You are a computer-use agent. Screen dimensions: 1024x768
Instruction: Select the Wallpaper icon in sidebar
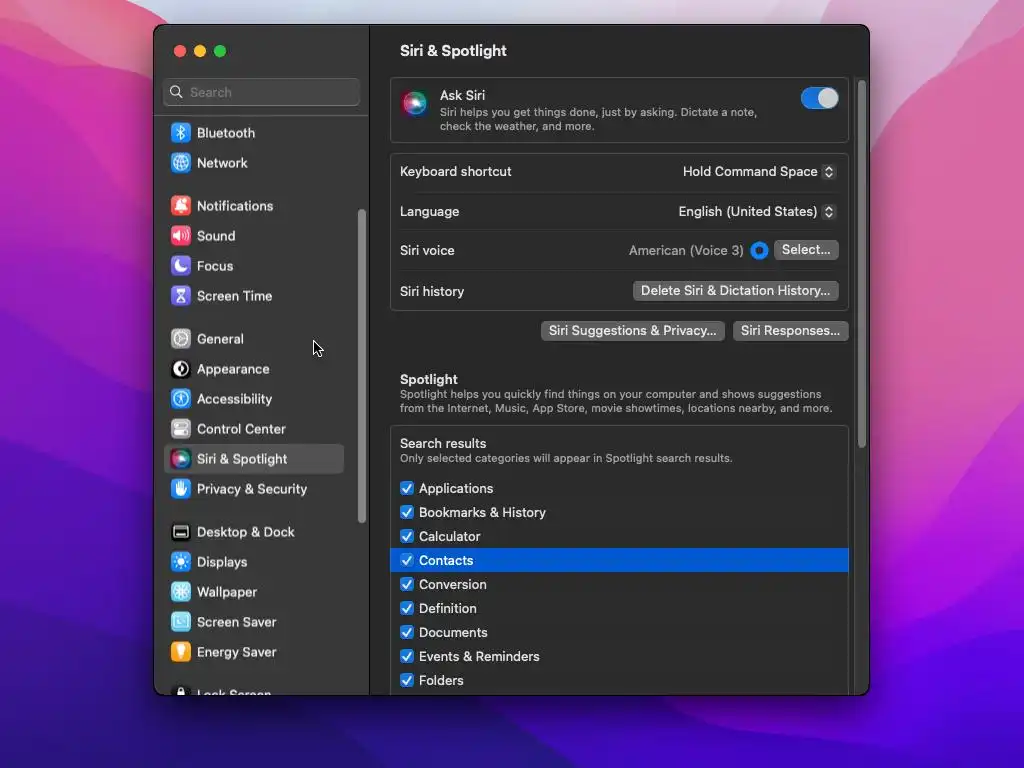click(181, 592)
